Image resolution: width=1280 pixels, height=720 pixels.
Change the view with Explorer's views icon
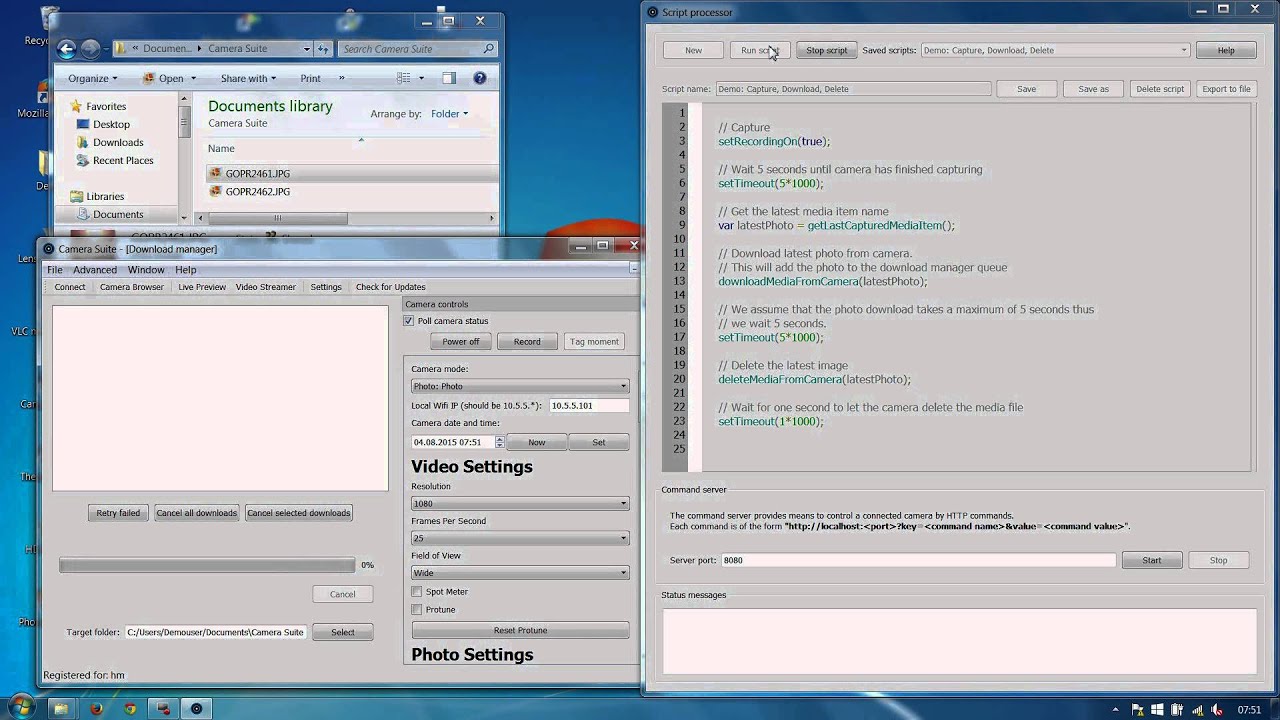(403, 78)
